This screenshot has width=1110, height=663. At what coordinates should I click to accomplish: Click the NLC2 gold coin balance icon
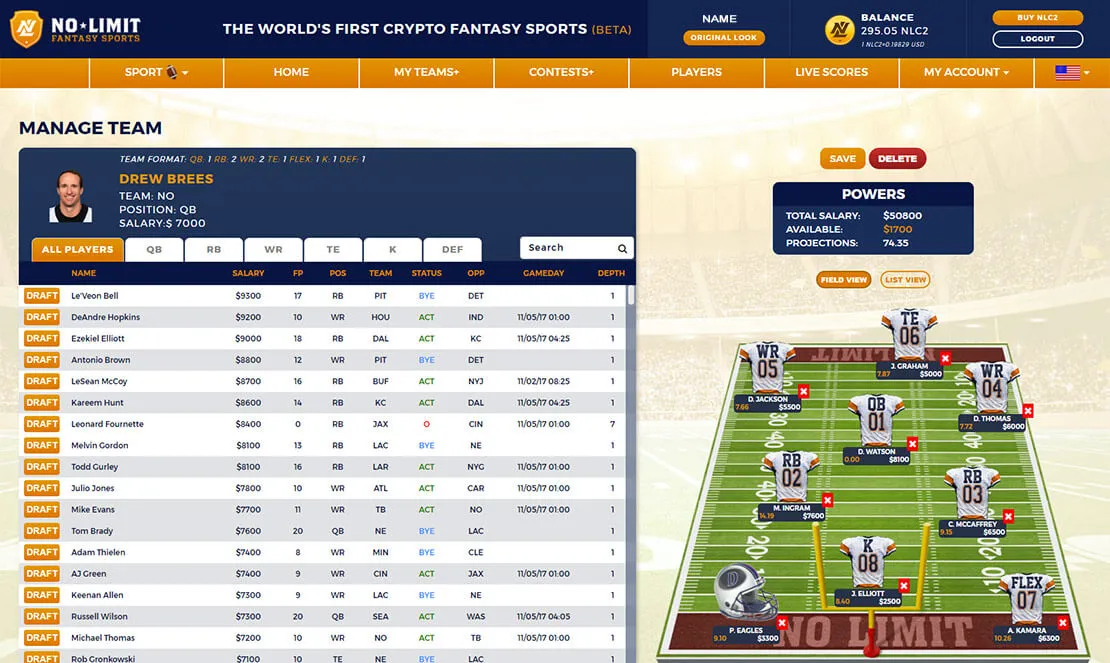[x=840, y=30]
